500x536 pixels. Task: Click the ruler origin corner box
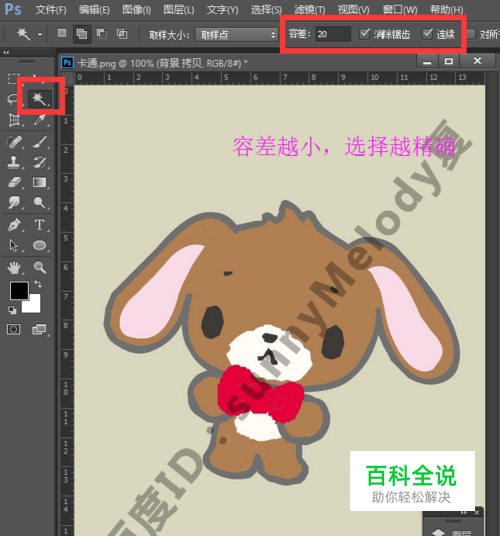click(68, 78)
